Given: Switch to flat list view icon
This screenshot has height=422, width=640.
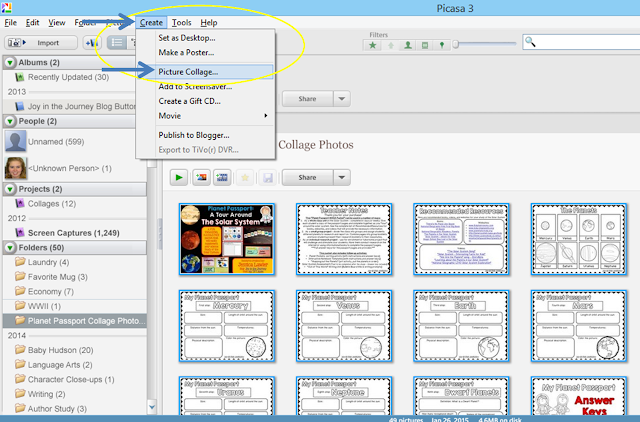Looking at the screenshot, I should [117, 42].
